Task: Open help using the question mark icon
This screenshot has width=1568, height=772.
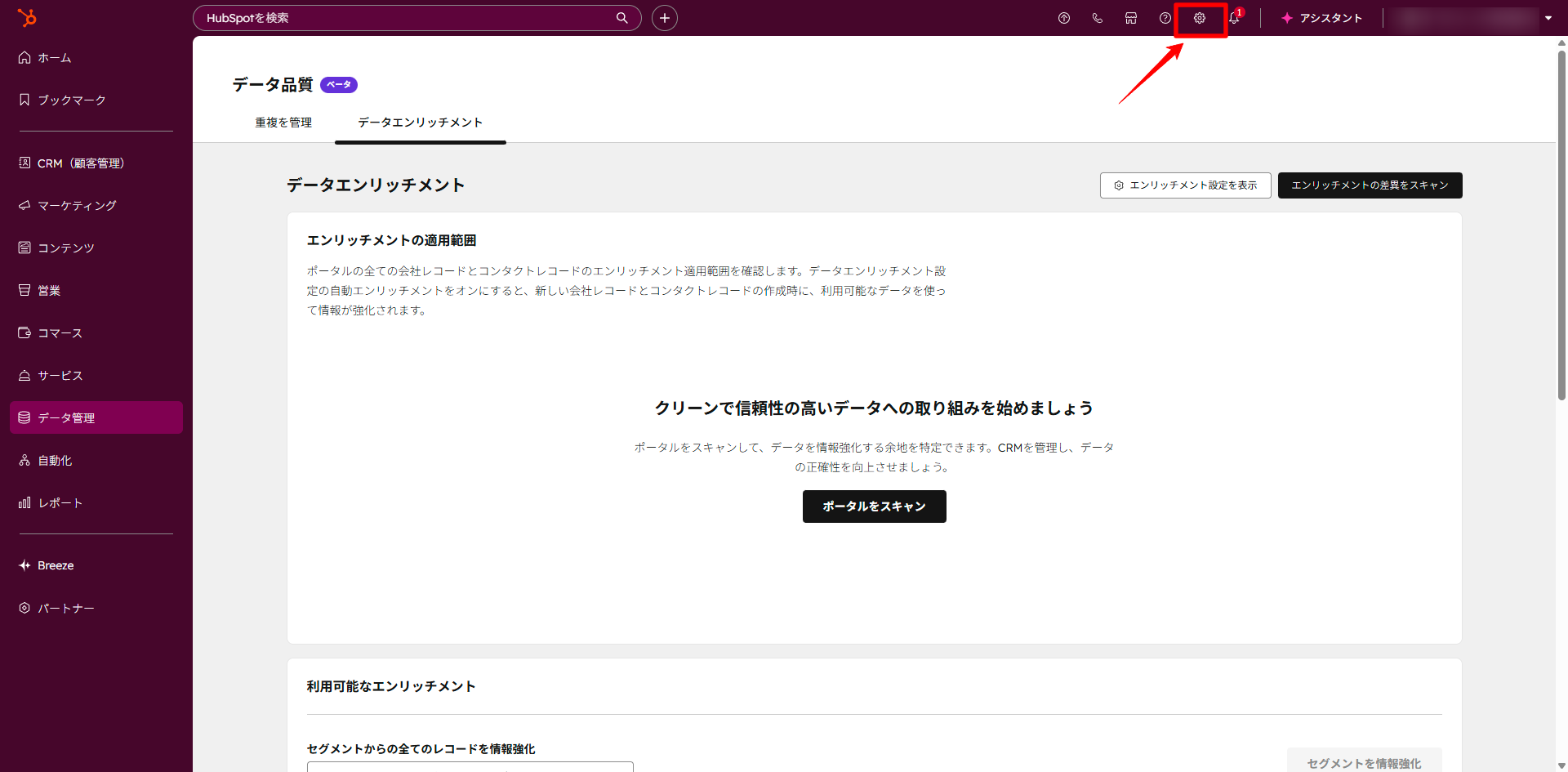Action: (1165, 18)
